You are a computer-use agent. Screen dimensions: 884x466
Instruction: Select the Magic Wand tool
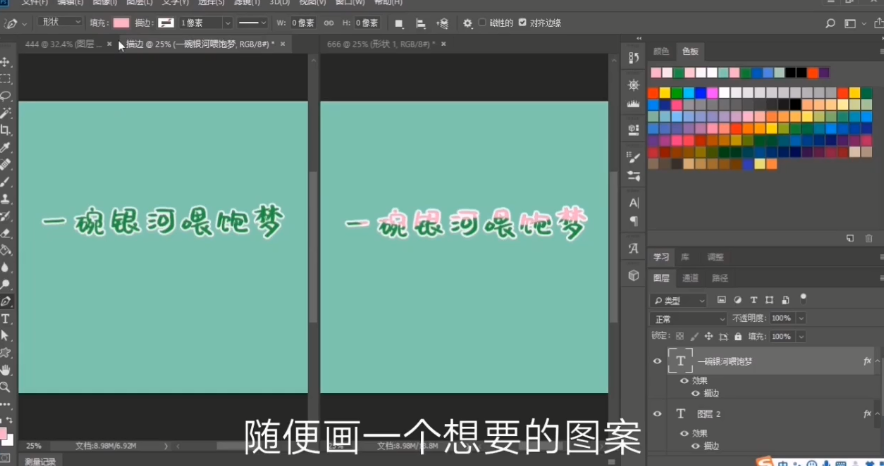click(6, 113)
